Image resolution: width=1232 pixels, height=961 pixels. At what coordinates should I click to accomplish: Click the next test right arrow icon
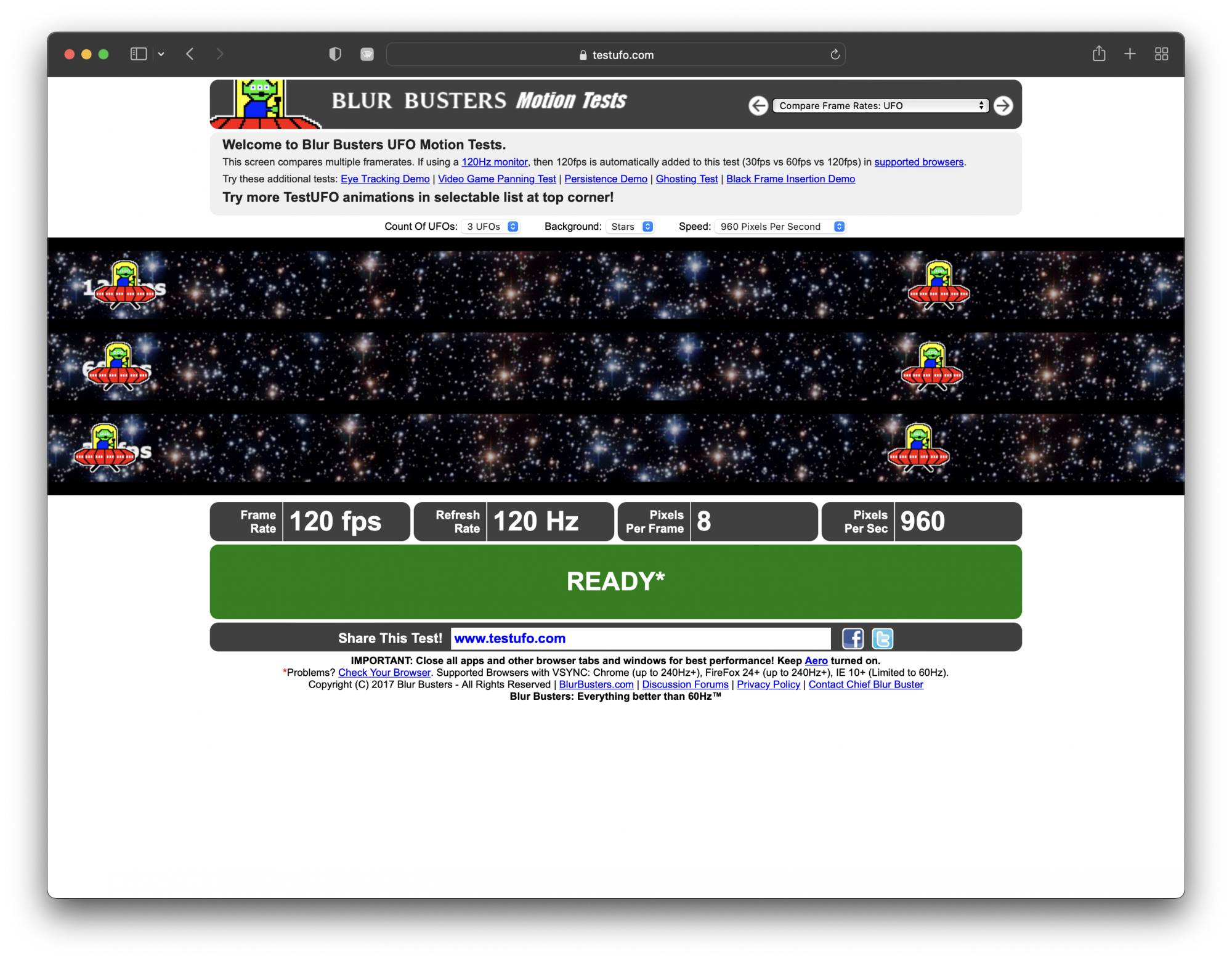click(x=1003, y=106)
